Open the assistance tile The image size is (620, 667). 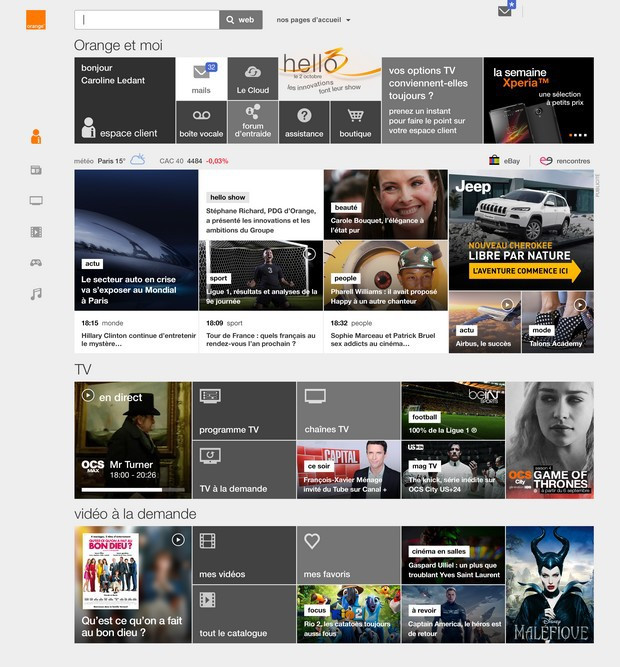click(x=304, y=122)
